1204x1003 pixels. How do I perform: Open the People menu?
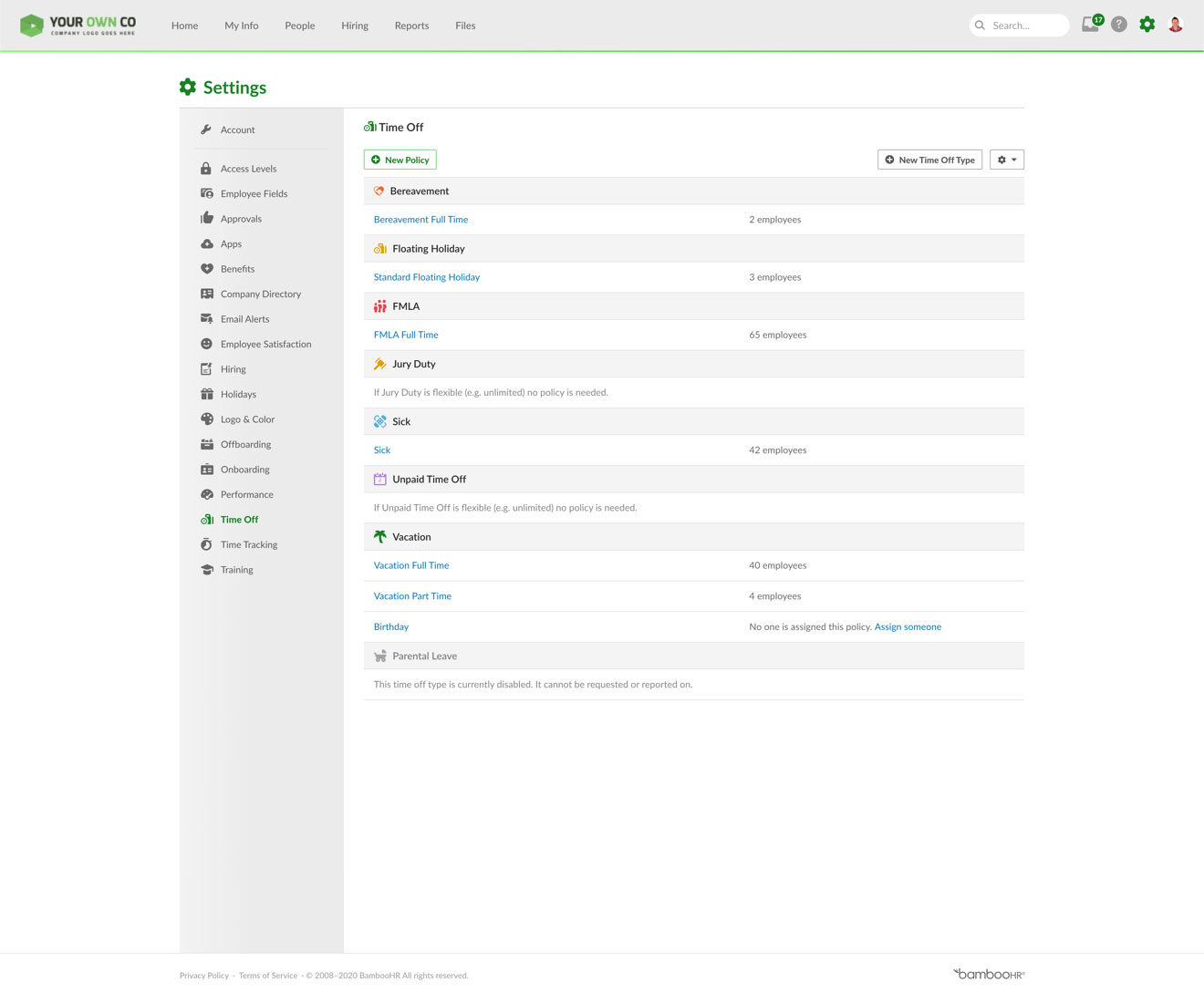click(299, 26)
